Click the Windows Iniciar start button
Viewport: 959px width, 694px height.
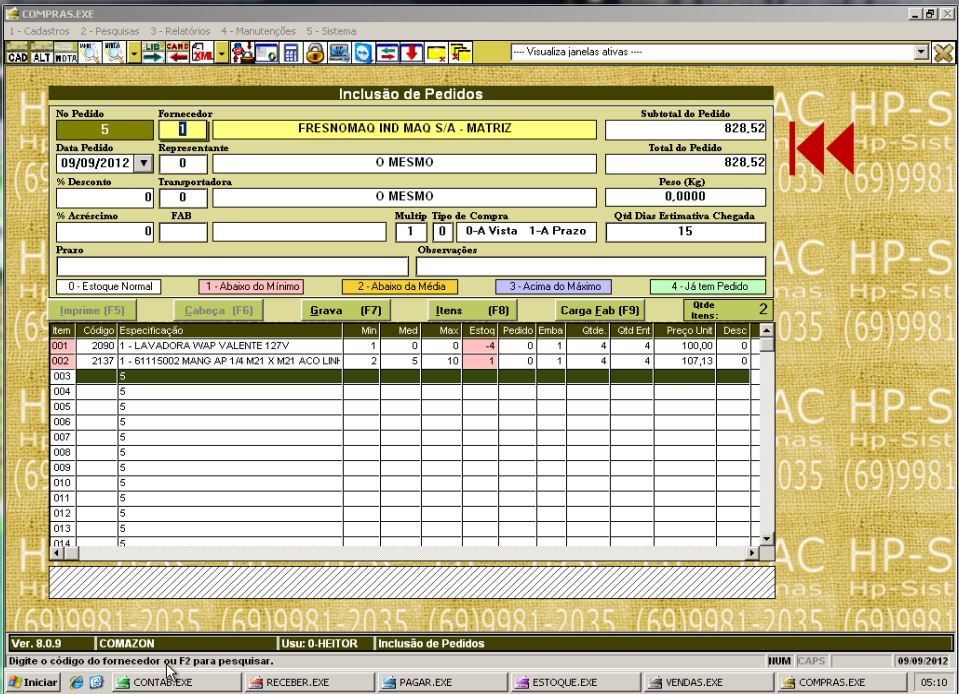click(x=34, y=682)
